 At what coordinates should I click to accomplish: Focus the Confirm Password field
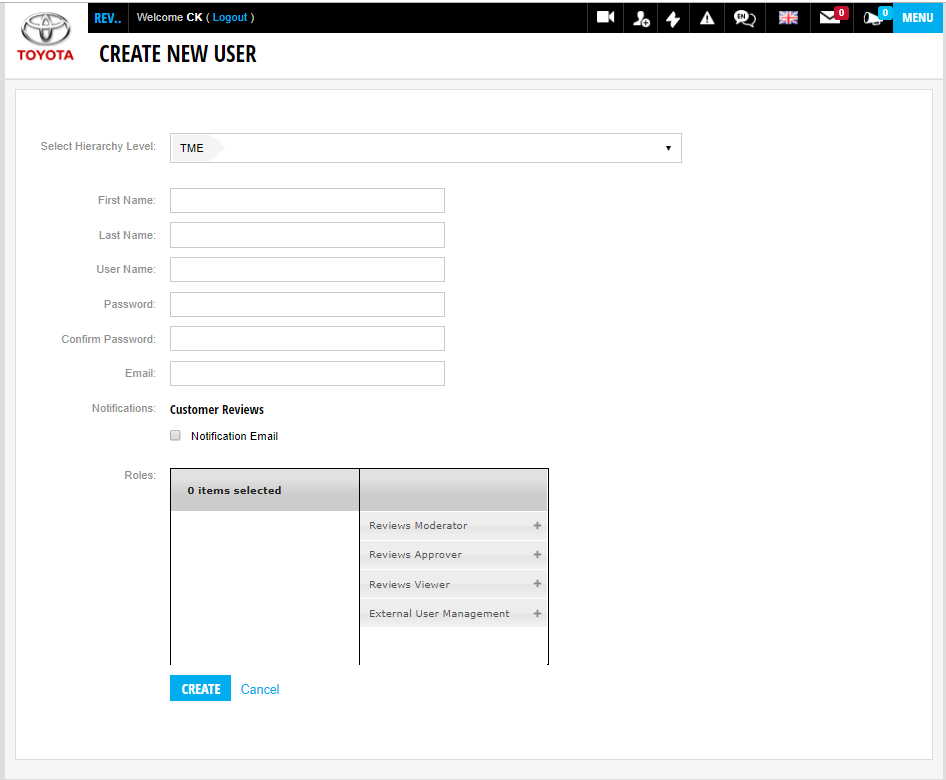[x=307, y=339]
